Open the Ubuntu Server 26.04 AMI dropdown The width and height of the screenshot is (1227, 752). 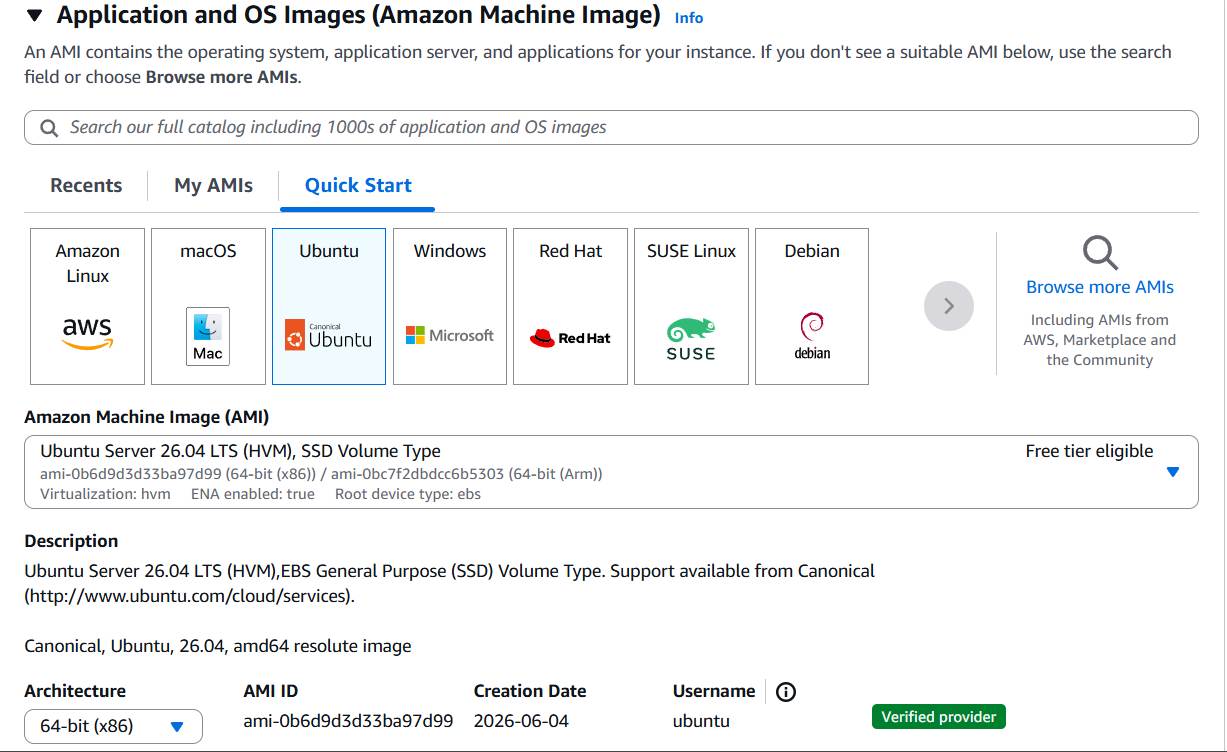(x=611, y=472)
